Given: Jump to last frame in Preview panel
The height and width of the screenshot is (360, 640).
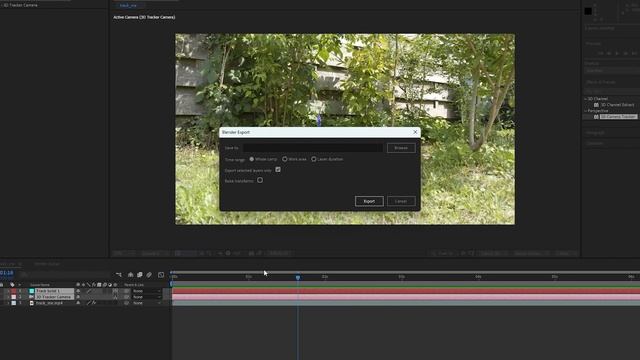Looking at the screenshot, I should 634,53.
